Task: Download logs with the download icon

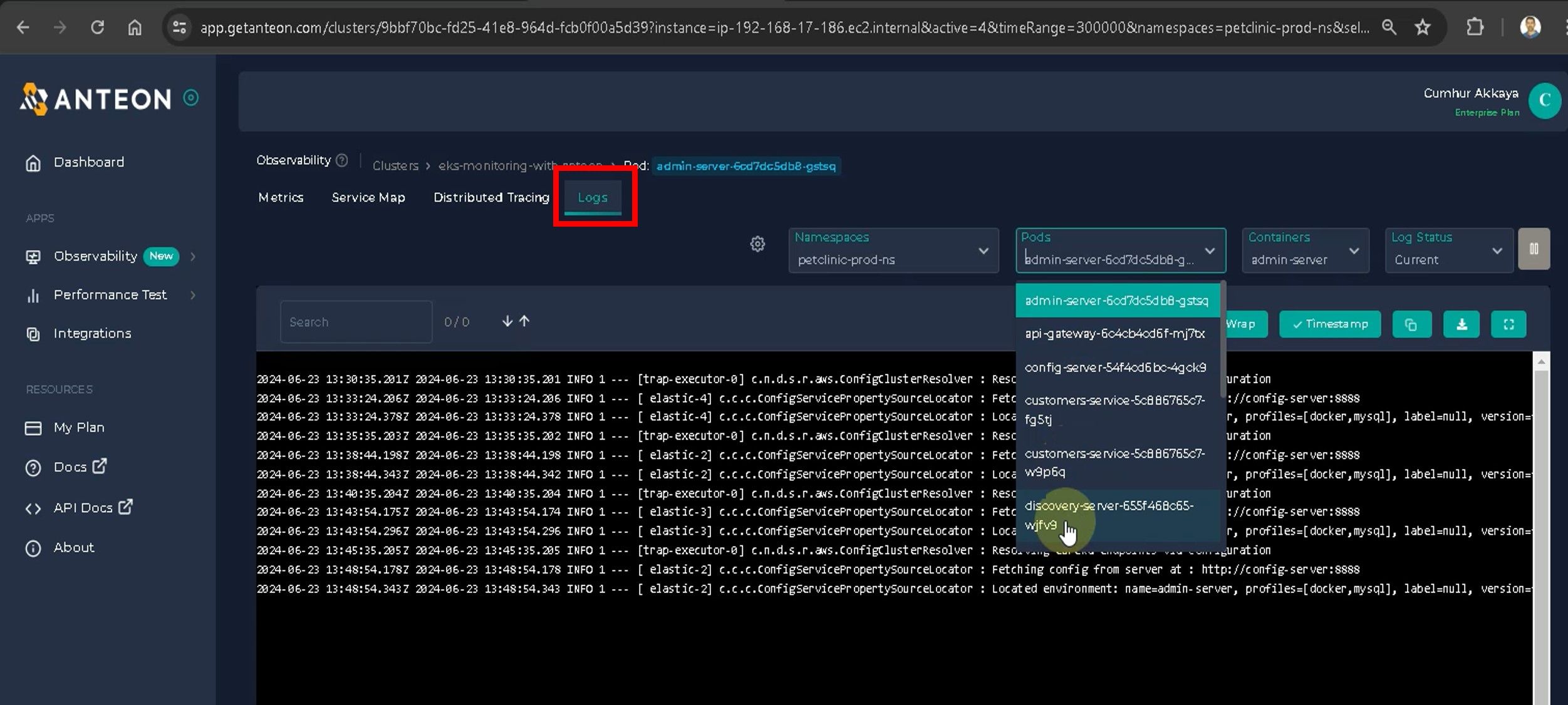Action: (1461, 324)
